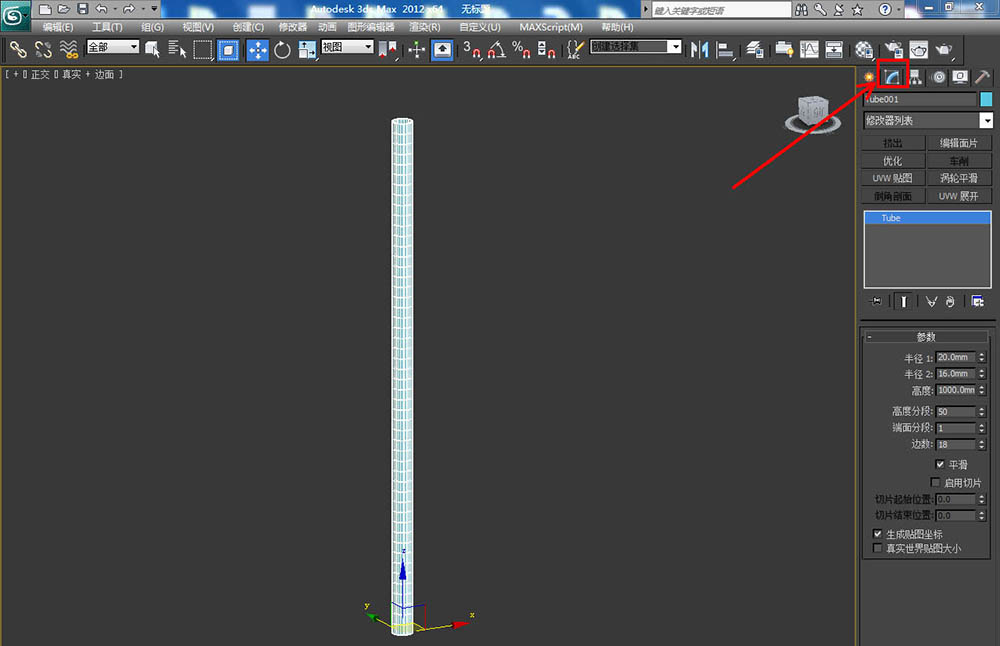Open the 编辑(E) menu
Image resolution: width=1000 pixels, height=646 pixels.
(x=58, y=27)
